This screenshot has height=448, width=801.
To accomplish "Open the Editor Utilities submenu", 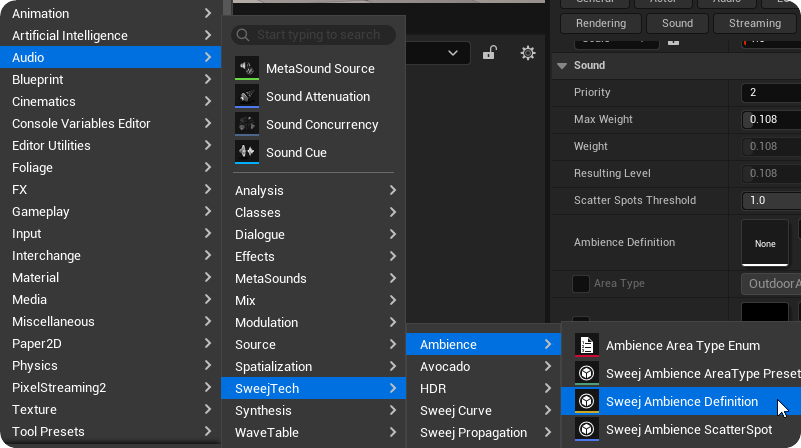I will click(110, 145).
